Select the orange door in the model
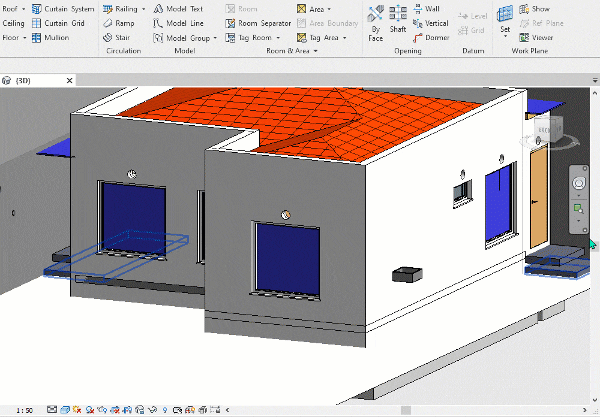Image resolution: width=600 pixels, height=417 pixels. pos(539,197)
